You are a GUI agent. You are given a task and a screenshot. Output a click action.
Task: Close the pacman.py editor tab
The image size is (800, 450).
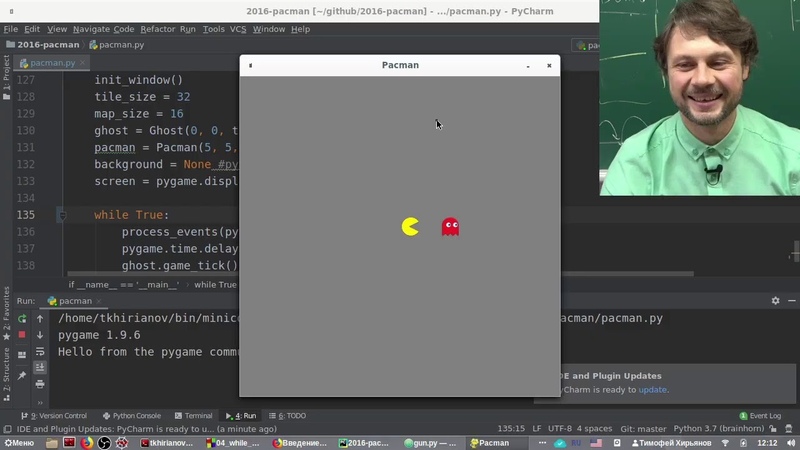(x=83, y=63)
